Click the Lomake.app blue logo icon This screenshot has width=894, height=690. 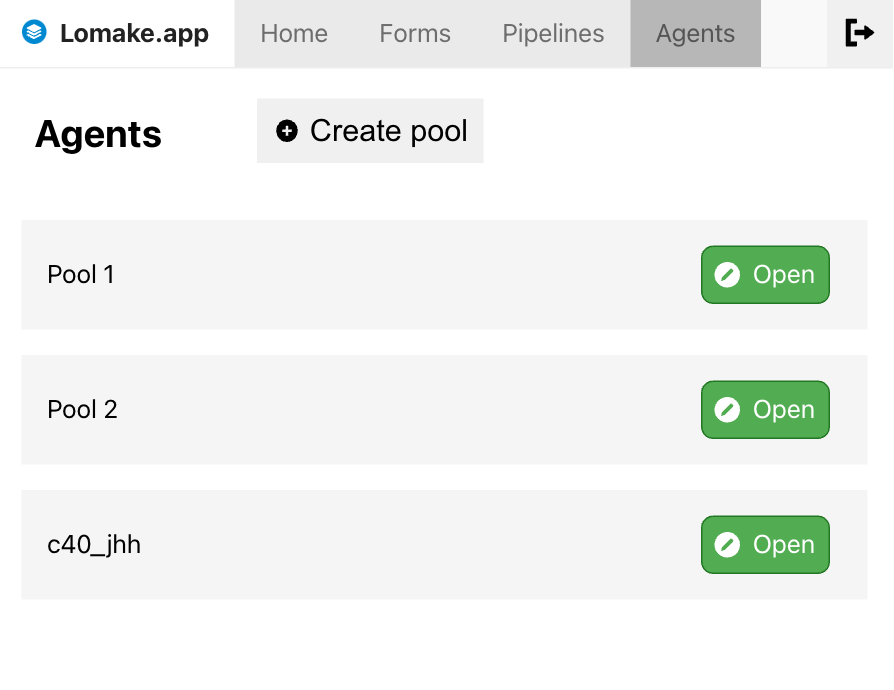[x=34, y=32]
